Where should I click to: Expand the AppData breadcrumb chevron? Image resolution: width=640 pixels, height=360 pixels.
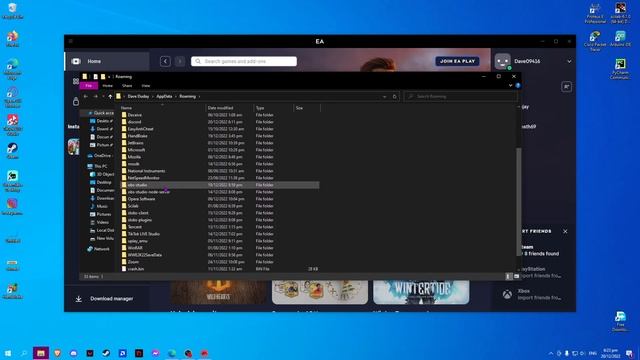point(176,97)
